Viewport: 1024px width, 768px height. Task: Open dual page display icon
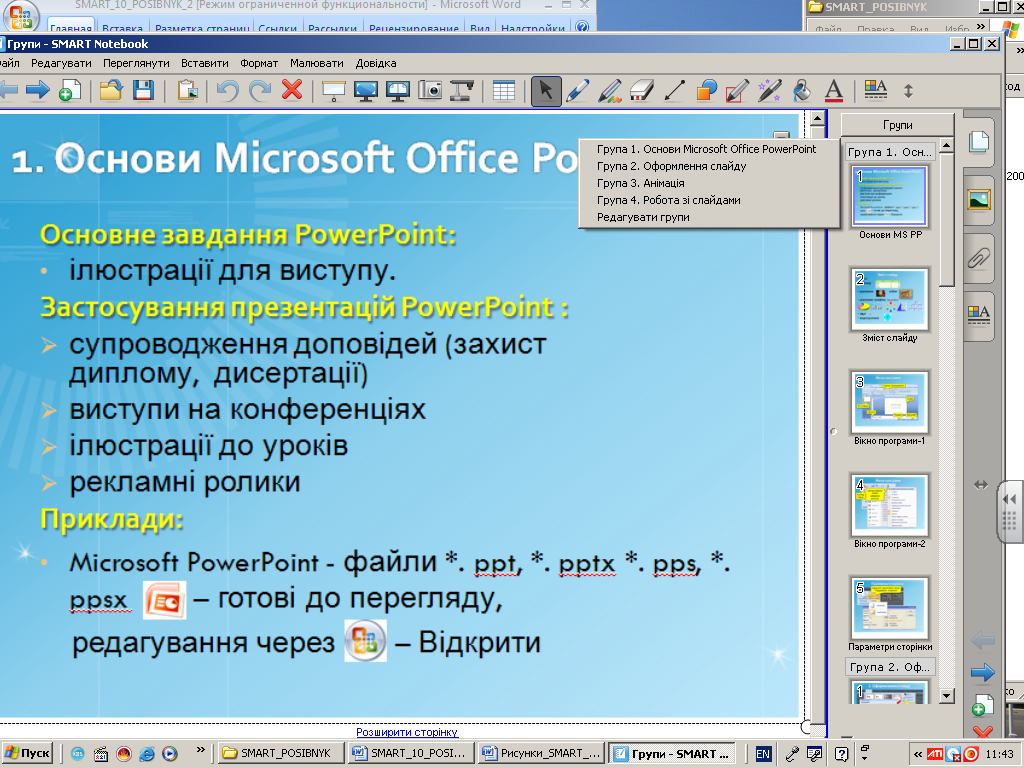(398, 91)
